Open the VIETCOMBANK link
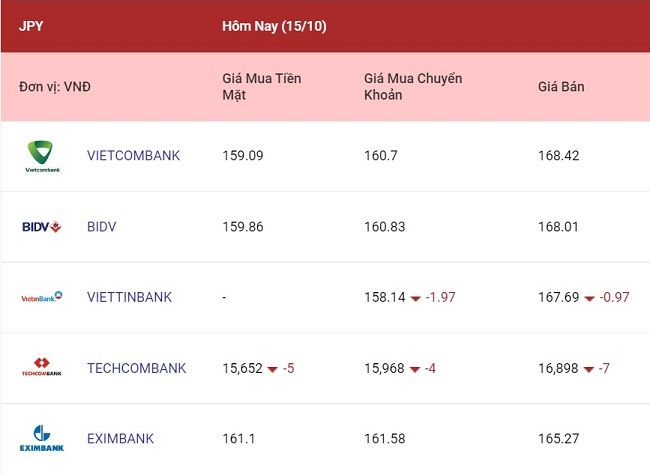The width and height of the screenshot is (650, 474). pos(133,156)
